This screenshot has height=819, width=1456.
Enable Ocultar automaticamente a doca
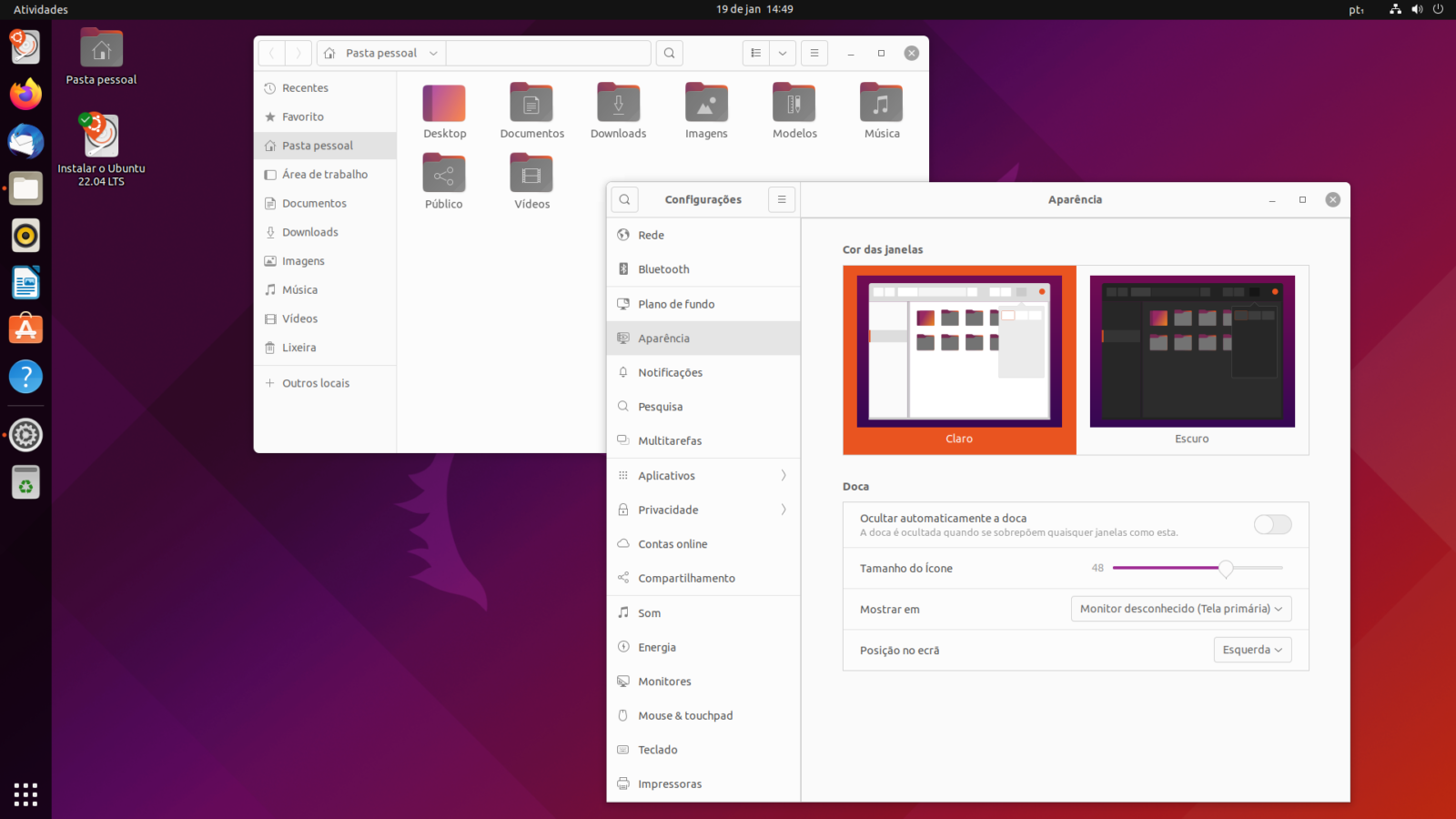[1272, 524]
